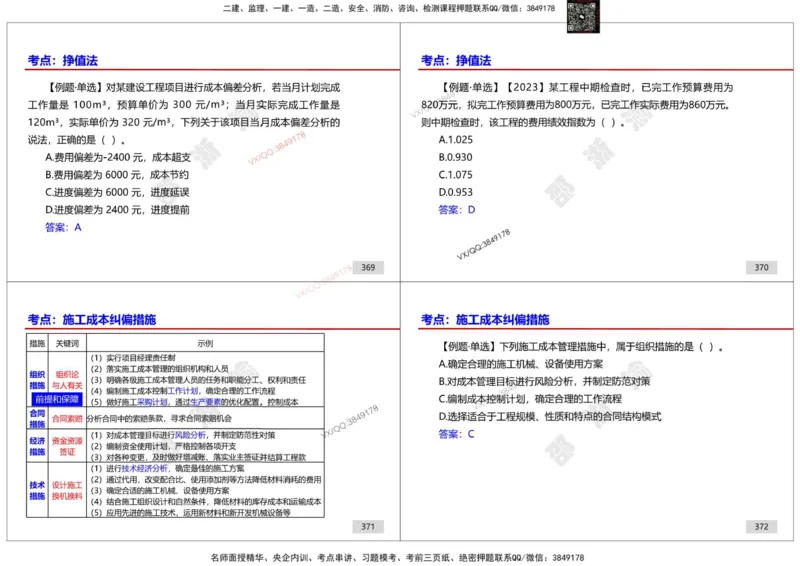Click row (1) 对成本管理目标进行风险分析

pyautogui.click(x=183, y=435)
